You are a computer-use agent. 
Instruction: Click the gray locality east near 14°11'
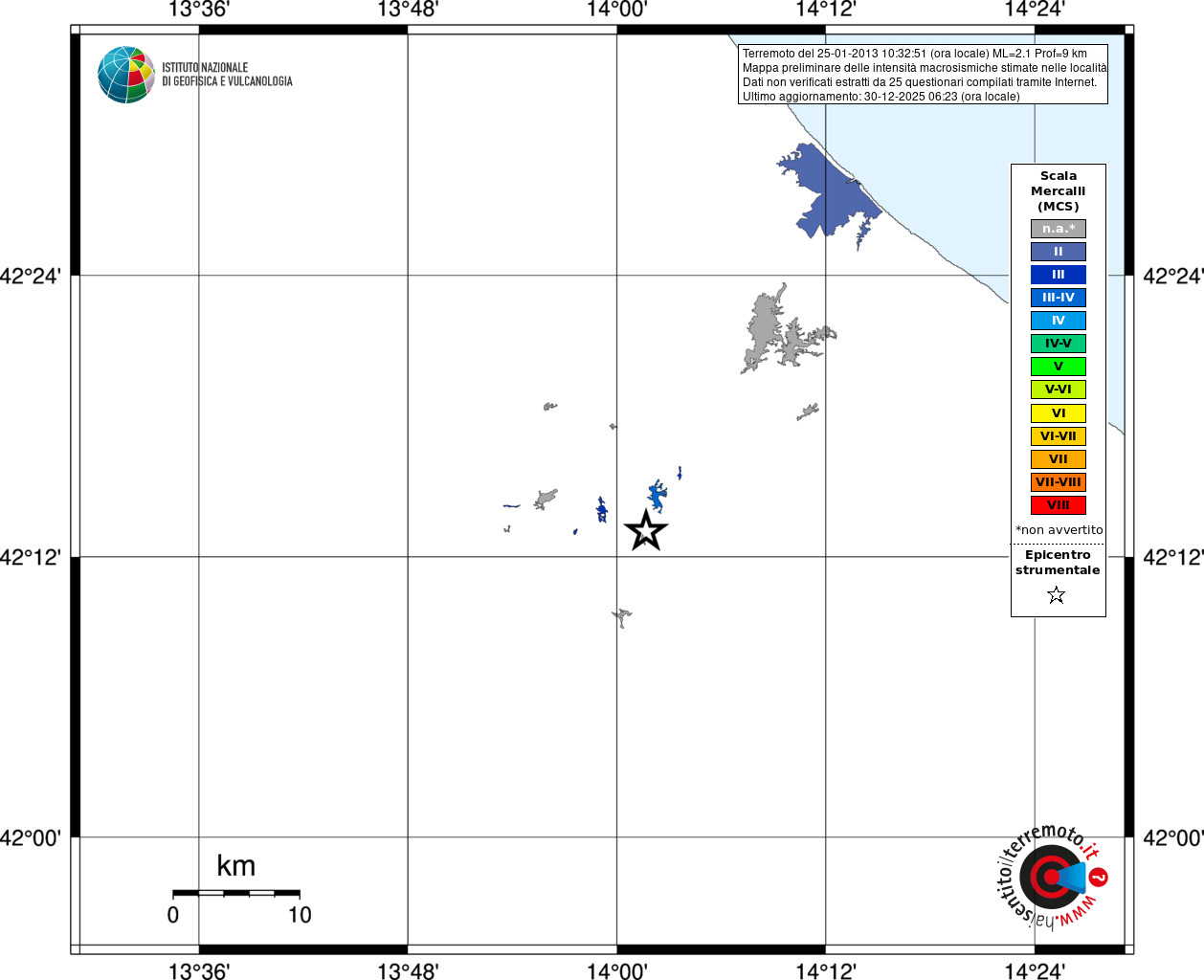point(808,412)
